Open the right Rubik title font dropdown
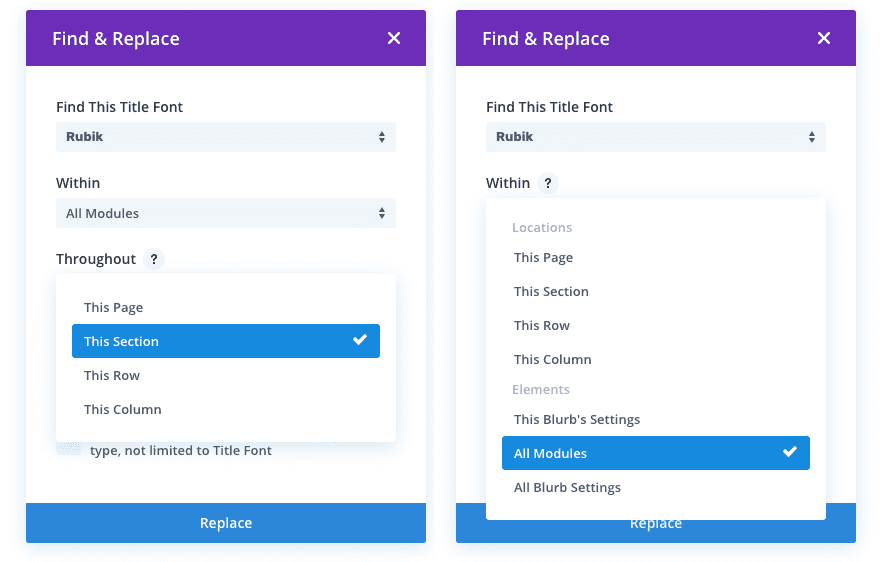 [656, 137]
